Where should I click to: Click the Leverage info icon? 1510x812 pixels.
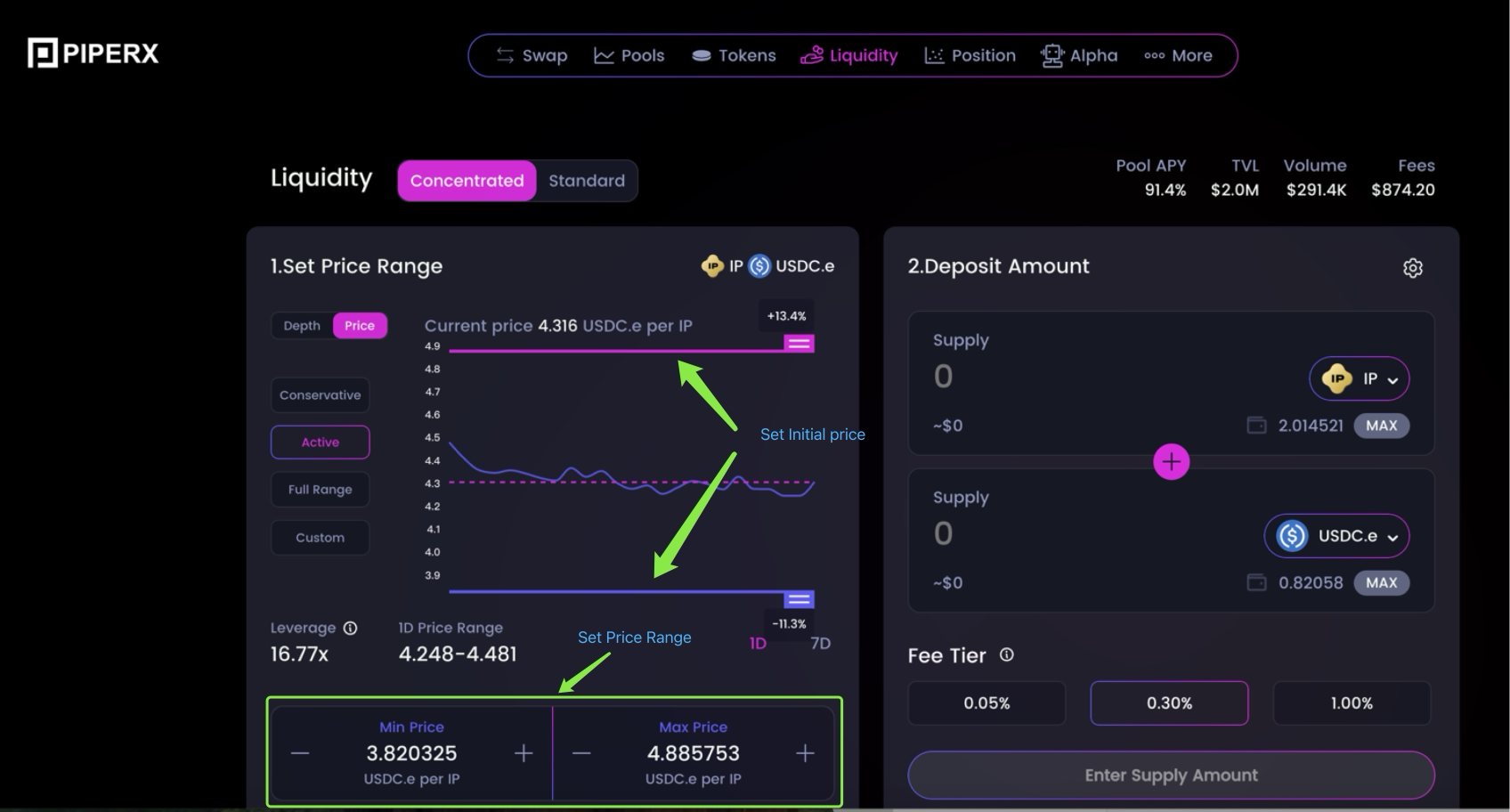pyautogui.click(x=351, y=629)
